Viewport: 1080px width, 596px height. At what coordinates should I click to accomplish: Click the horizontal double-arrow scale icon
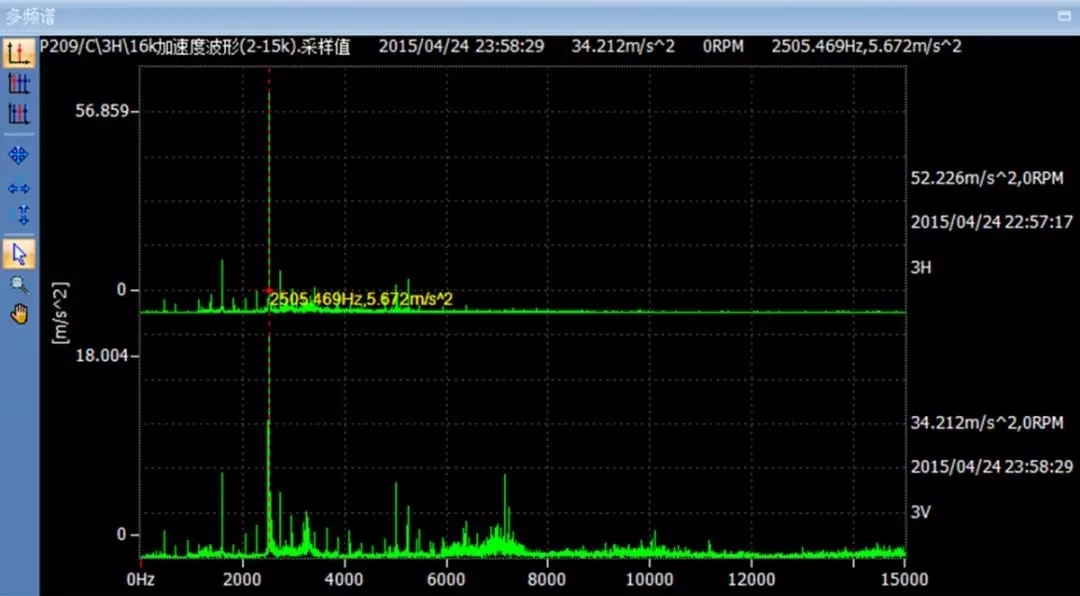(x=19, y=187)
